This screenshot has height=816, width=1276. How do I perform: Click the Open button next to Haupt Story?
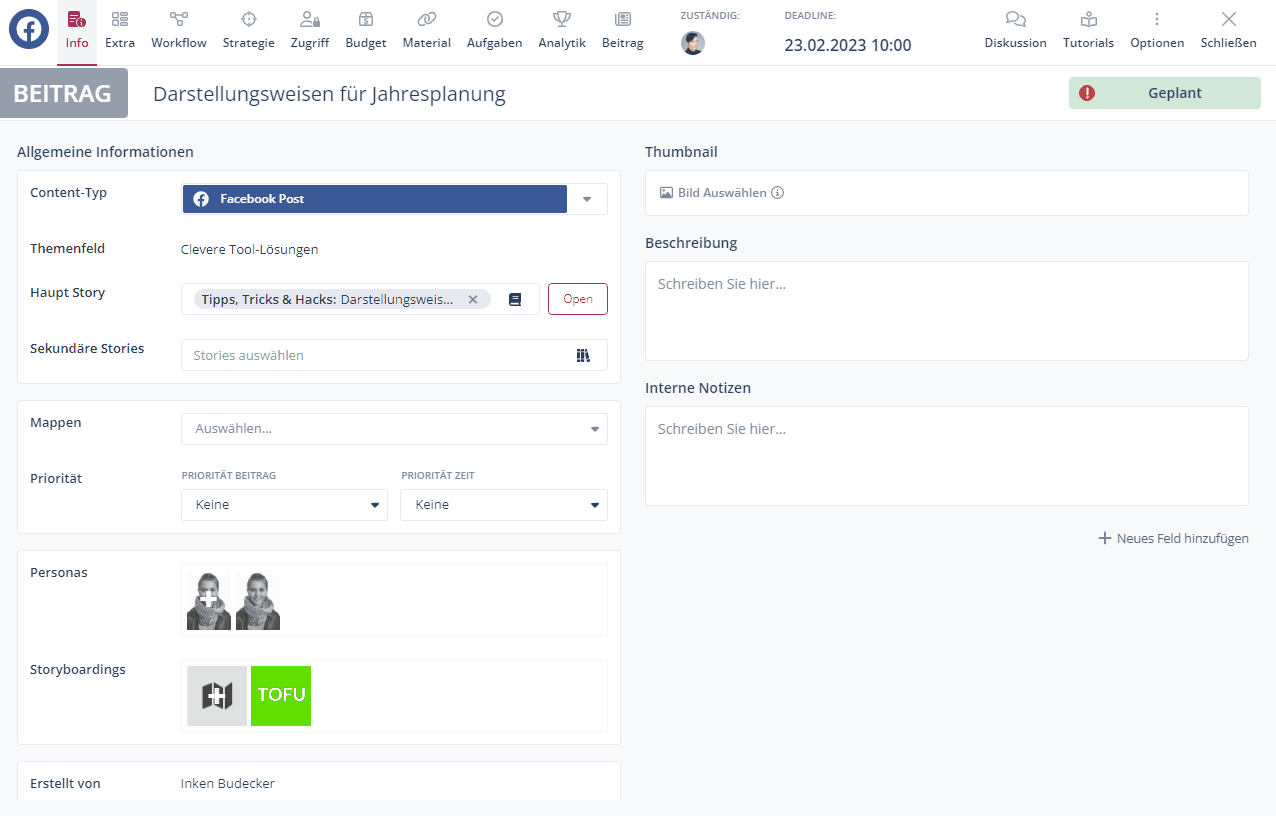coord(577,299)
